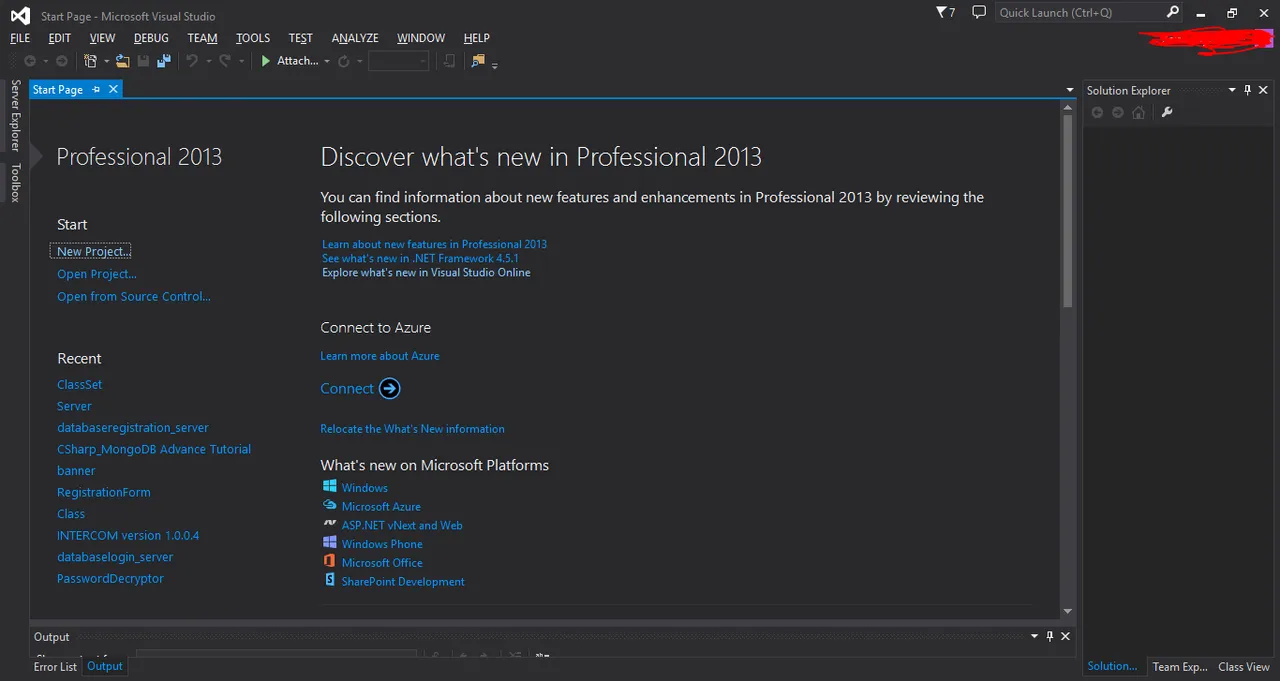This screenshot has width=1280, height=681.
Task: Open the document tab list dropdown arrow
Action: [1070, 90]
